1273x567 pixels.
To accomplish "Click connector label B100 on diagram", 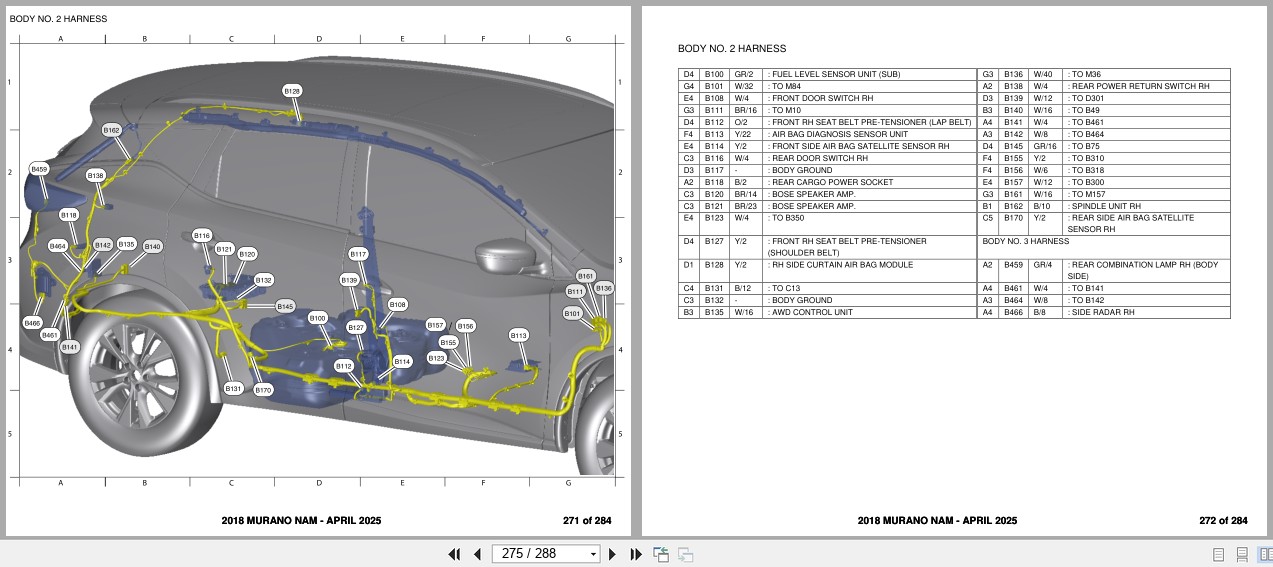I will point(317,318).
